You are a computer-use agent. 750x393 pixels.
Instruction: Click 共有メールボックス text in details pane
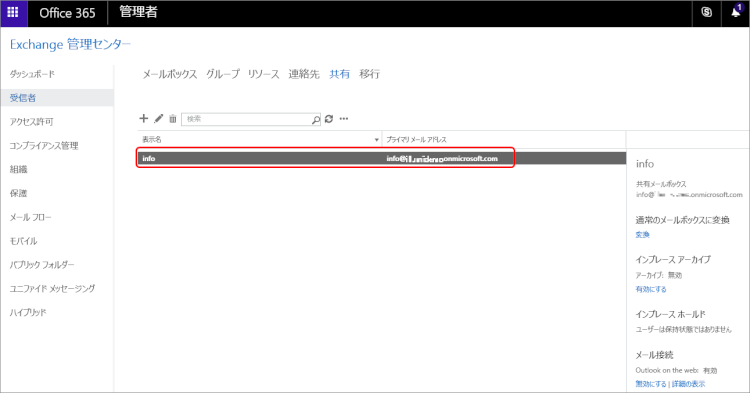click(x=661, y=184)
